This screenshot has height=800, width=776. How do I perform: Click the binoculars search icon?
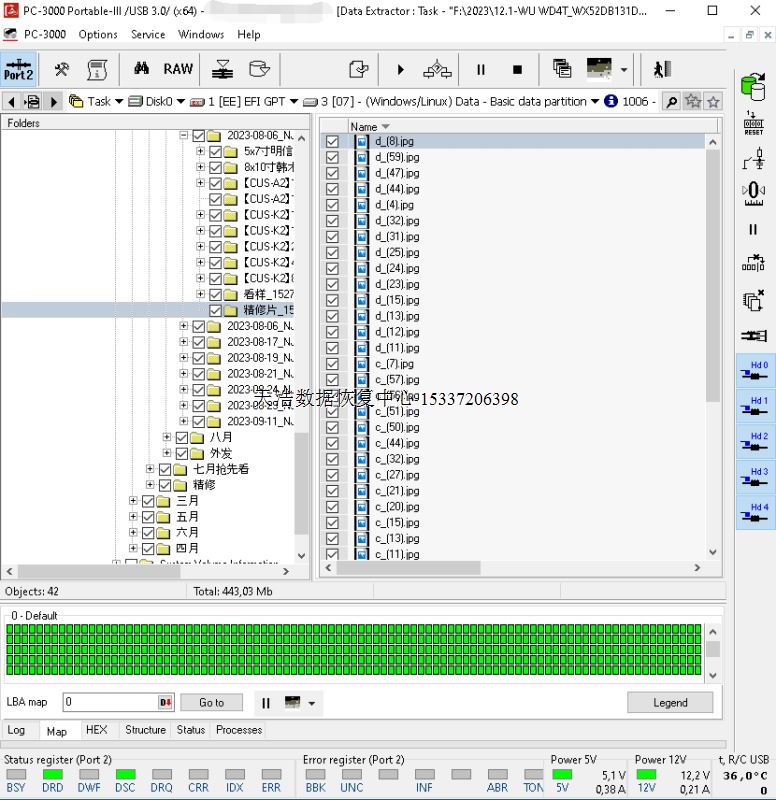click(x=141, y=69)
